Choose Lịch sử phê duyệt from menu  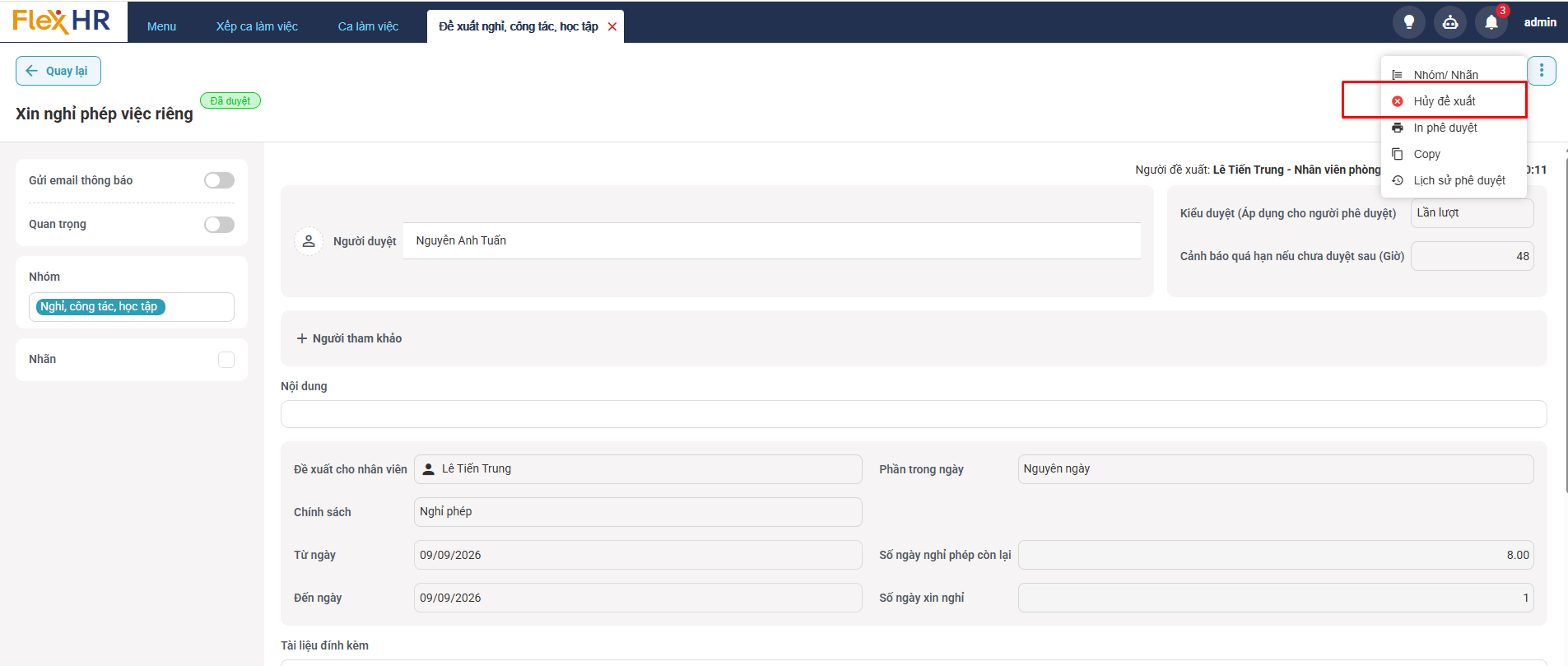1453,180
